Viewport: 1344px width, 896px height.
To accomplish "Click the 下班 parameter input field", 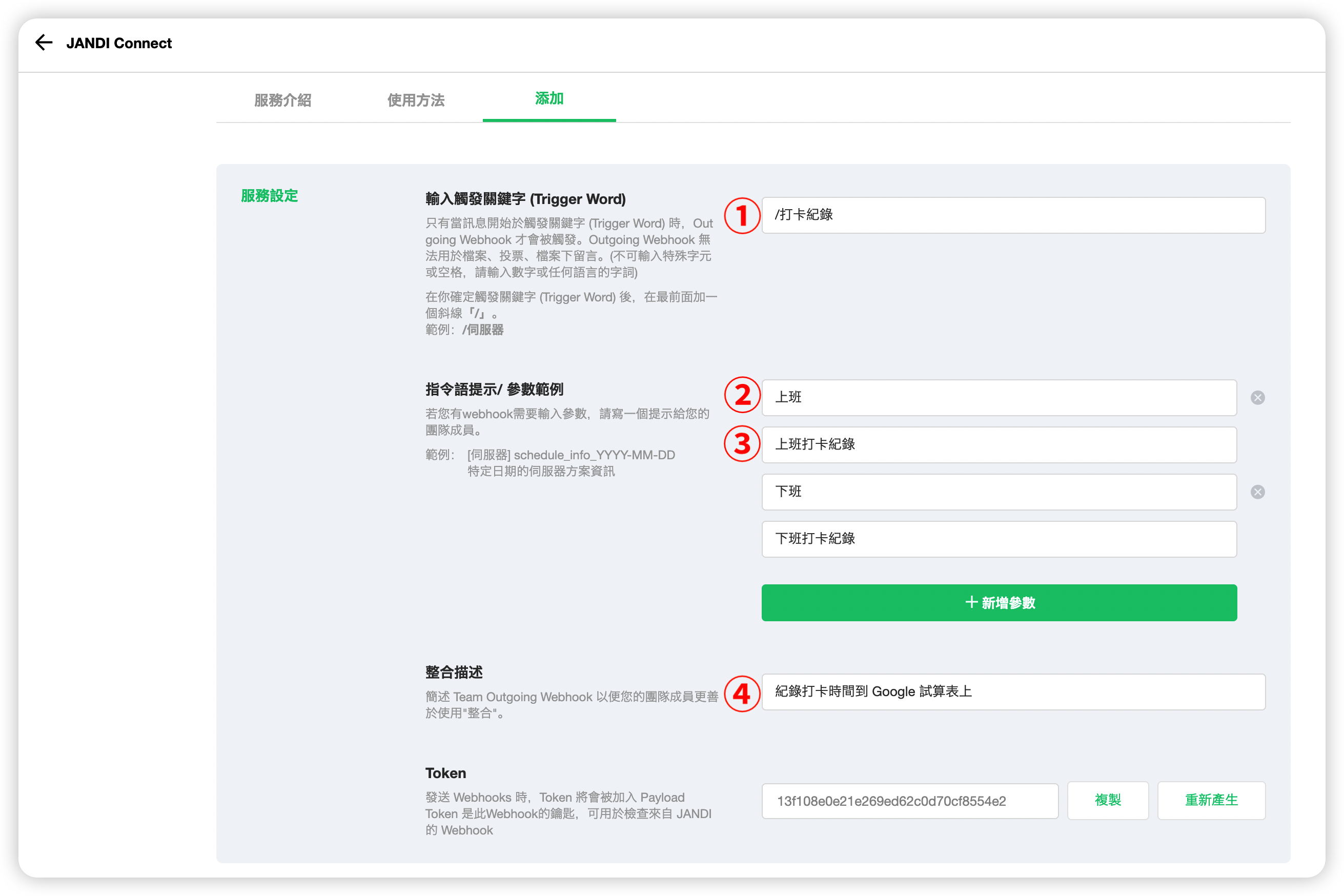I will pyautogui.click(x=999, y=492).
